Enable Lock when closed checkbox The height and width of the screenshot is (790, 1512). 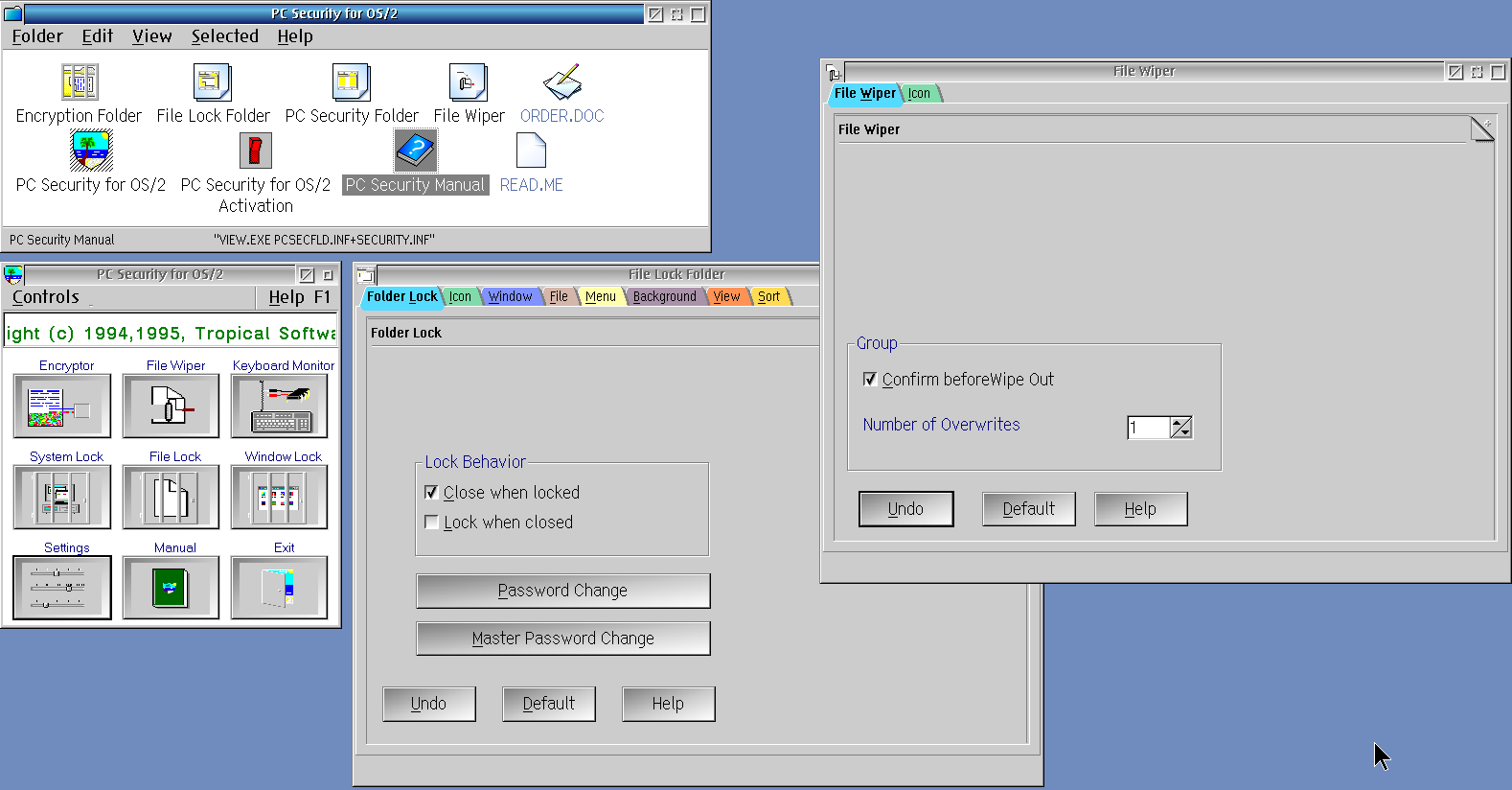[431, 523]
